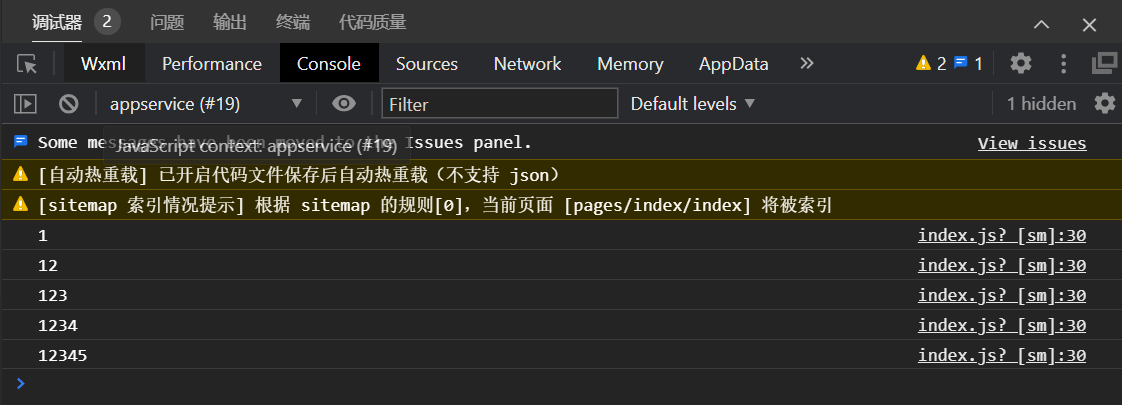The height and width of the screenshot is (405, 1122).
Task: Open the DevTools settings gear icon
Action: point(1020,64)
